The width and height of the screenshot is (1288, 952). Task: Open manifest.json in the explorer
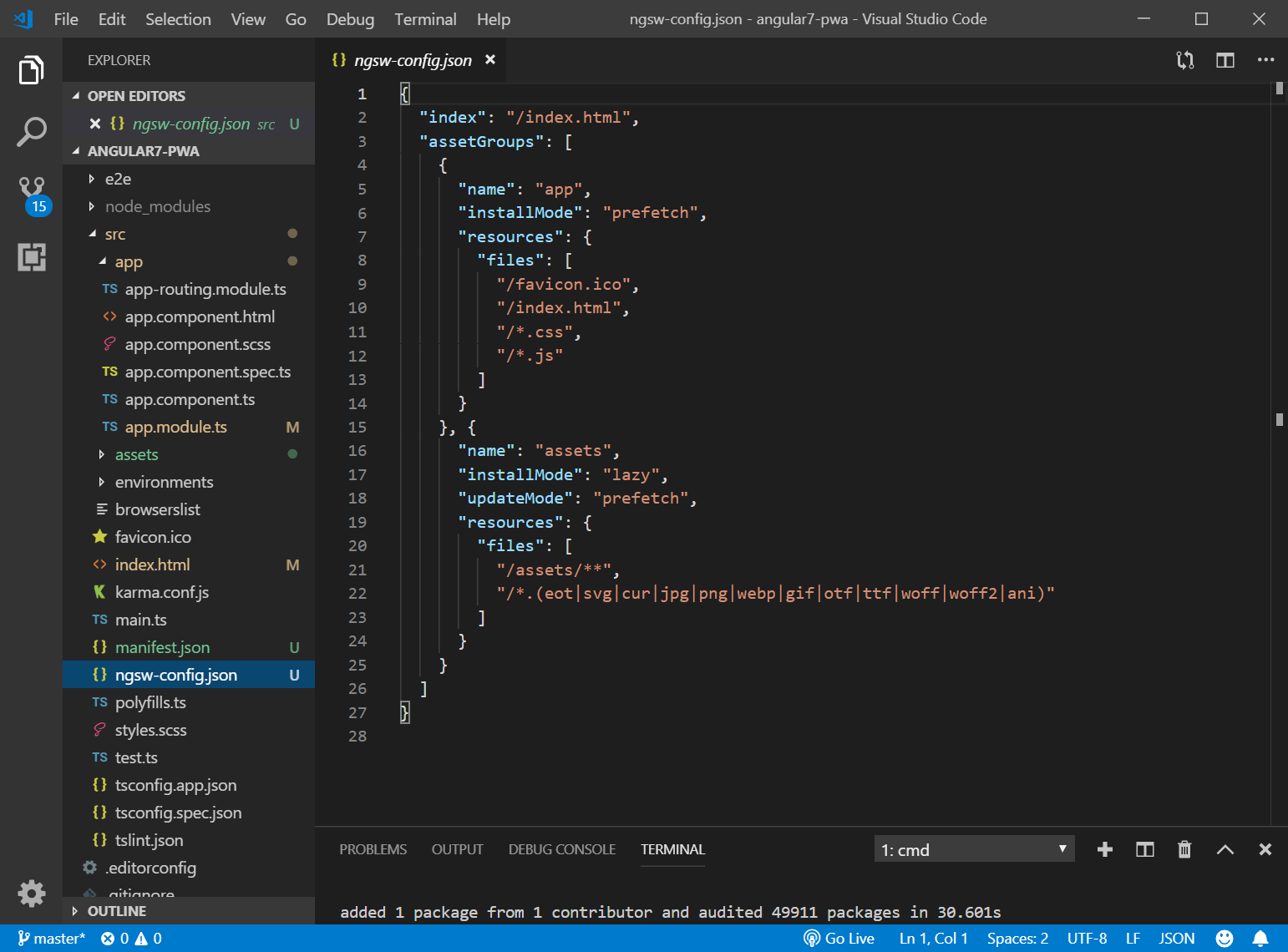point(162,647)
